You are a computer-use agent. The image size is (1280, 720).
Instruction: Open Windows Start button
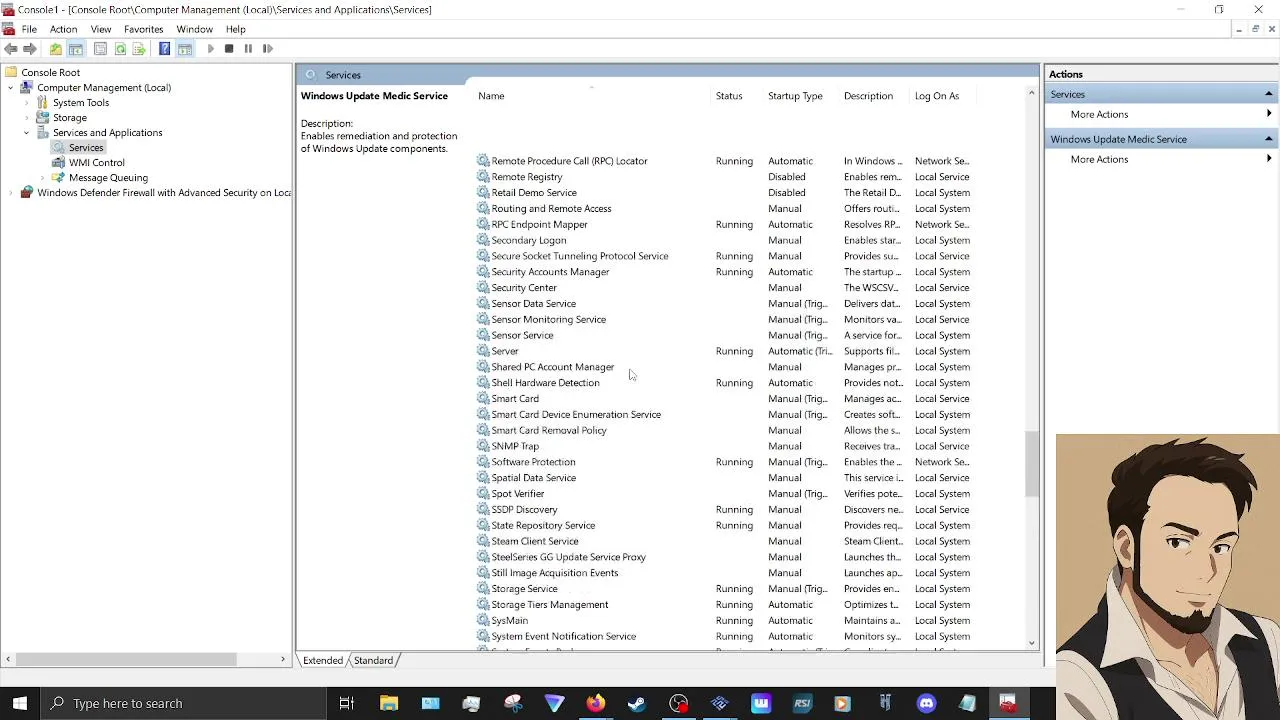[20, 703]
